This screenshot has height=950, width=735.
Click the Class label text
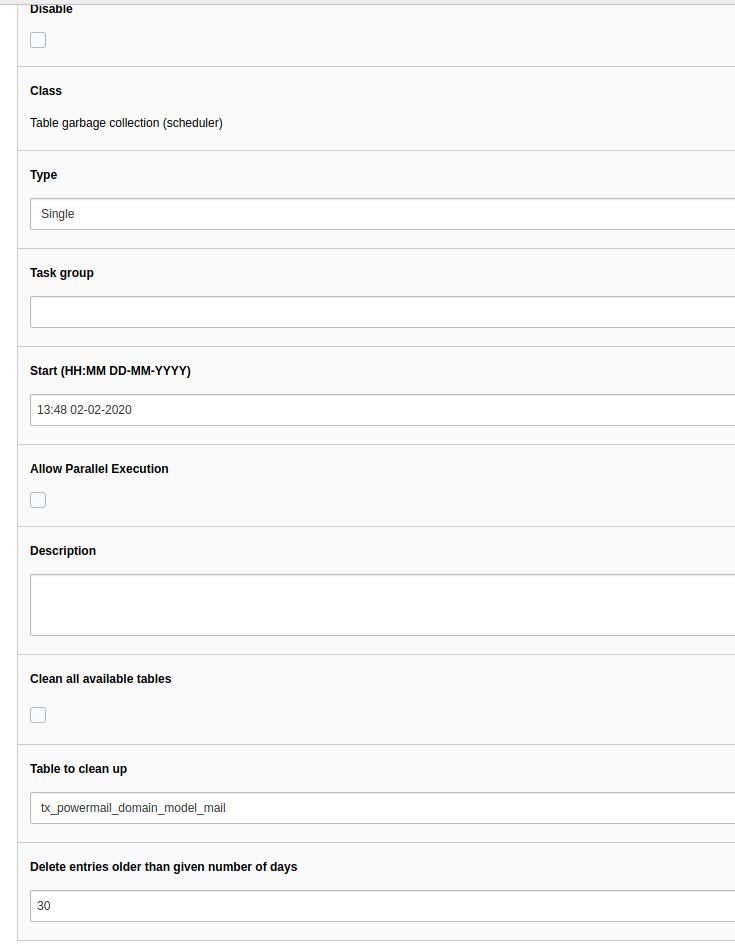coord(45,90)
